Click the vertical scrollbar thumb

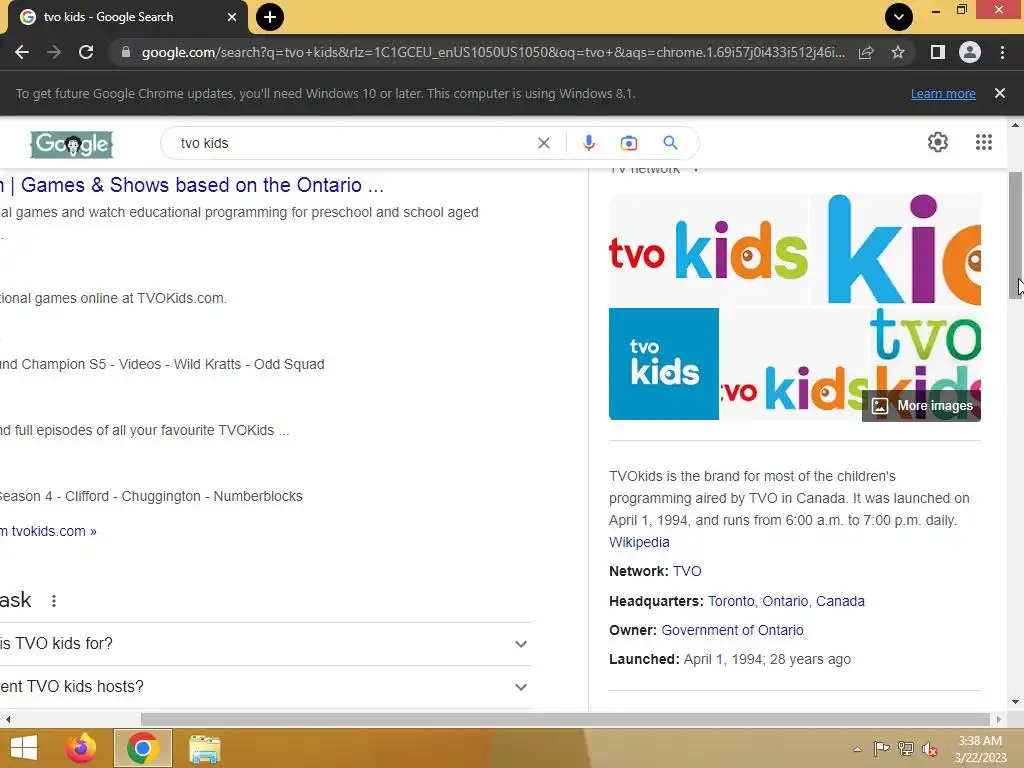1015,235
